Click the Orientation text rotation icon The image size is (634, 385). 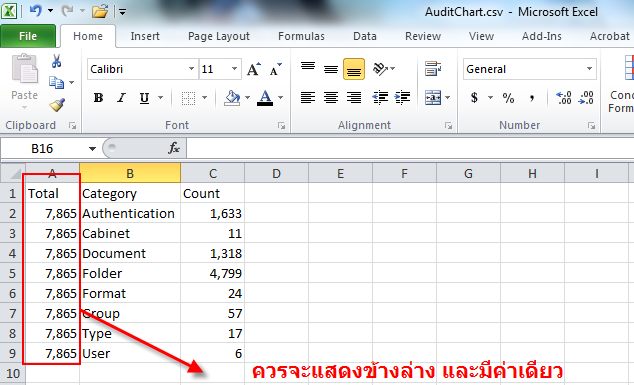(380, 69)
